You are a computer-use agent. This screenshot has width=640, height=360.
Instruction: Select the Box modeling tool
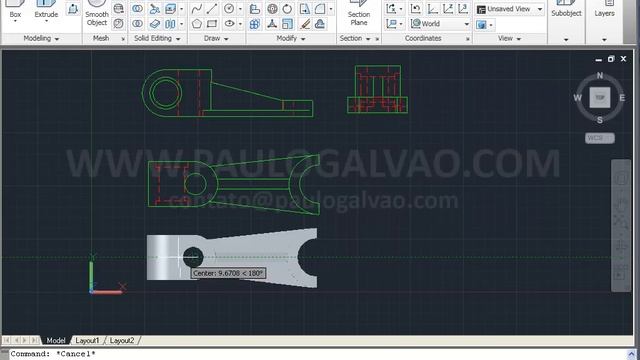coord(15,11)
